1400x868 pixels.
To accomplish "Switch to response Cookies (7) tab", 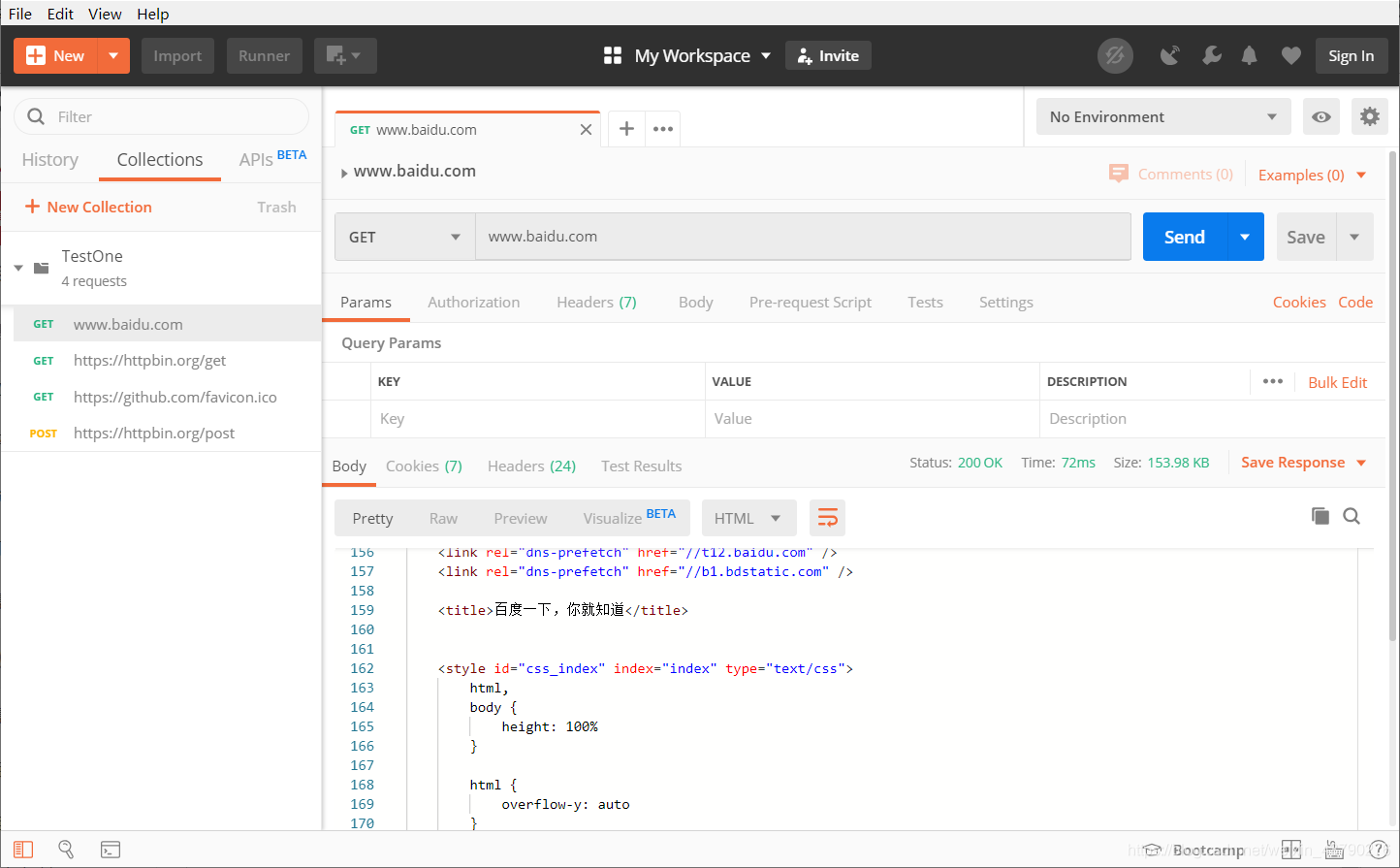I will click(424, 466).
